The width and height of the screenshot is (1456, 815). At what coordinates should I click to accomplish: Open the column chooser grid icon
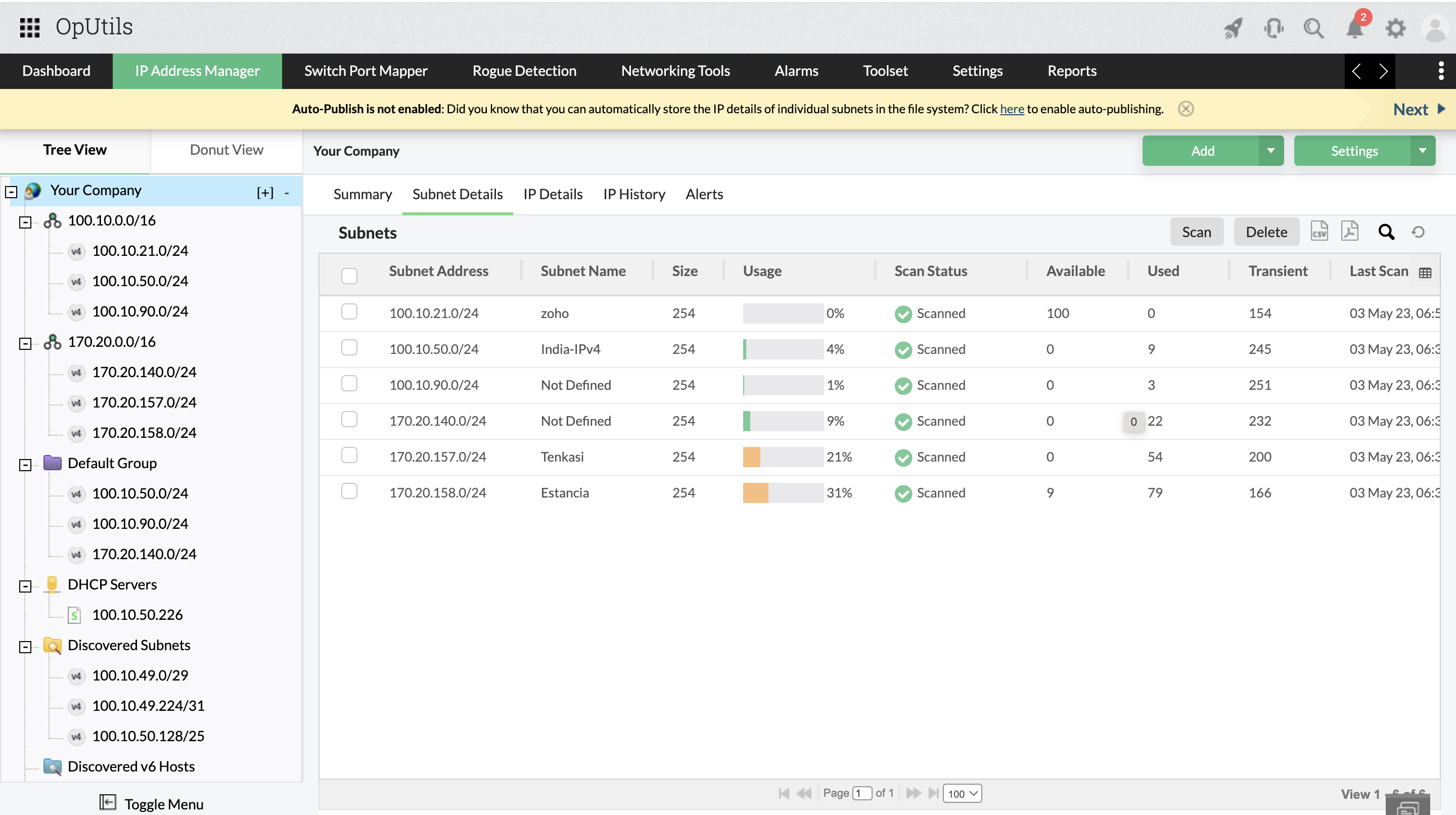[1425, 273]
